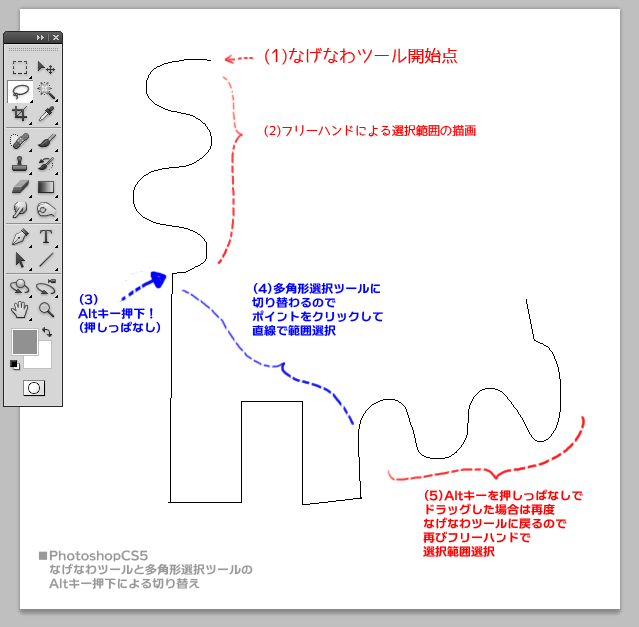639x627 pixels.
Task: Select the Move tool
Action: click(x=46, y=67)
